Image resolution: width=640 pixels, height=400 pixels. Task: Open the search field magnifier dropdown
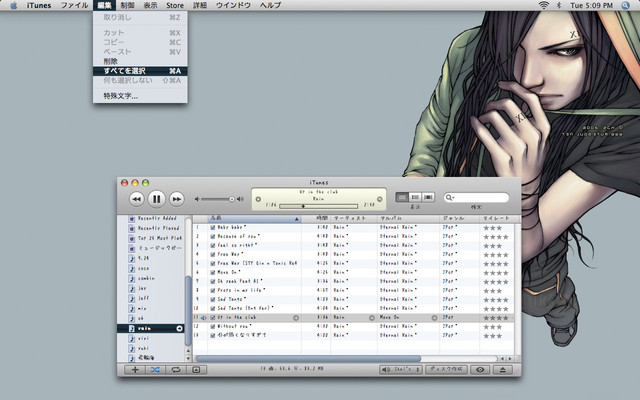point(450,198)
